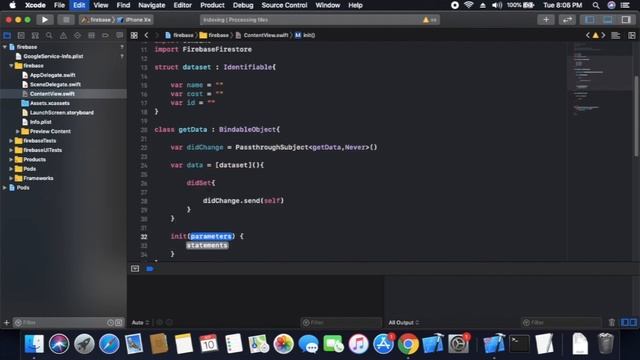This screenshot has height=360, width=640.
Task: Filter navigator by source control status
Action: pyautogui.click(x=119, y=322)
